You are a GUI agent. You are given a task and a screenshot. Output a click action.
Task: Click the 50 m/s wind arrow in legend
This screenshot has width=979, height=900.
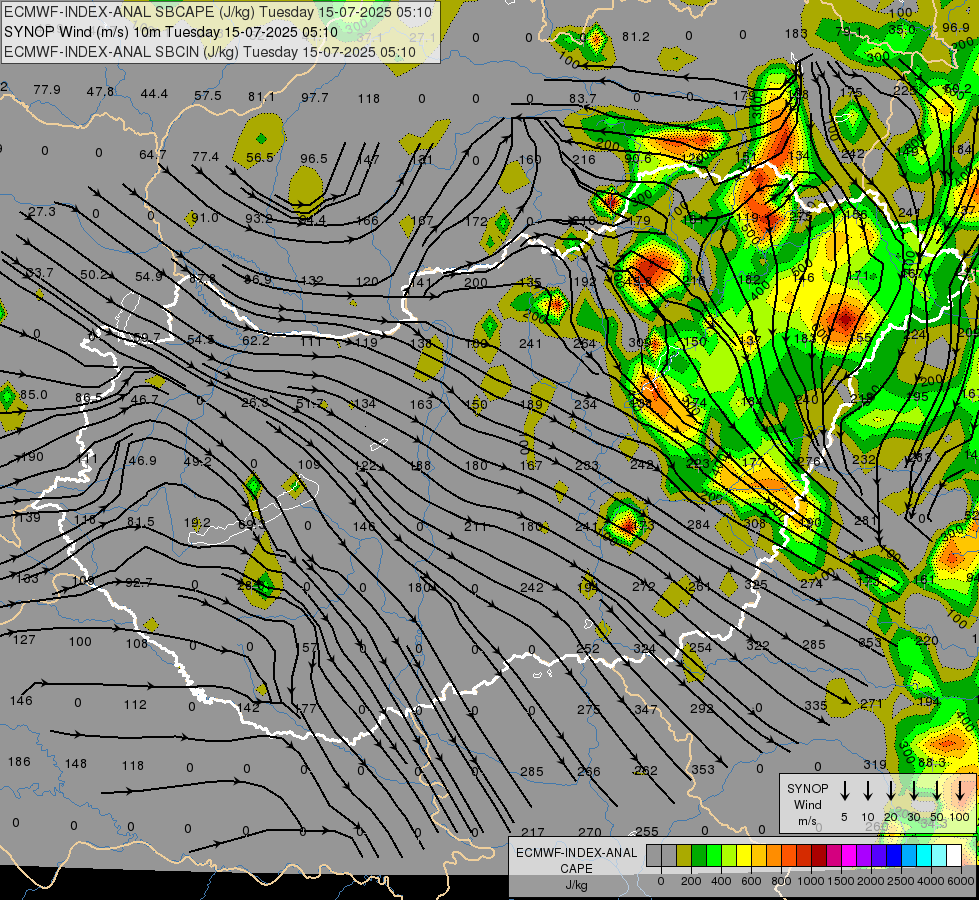click(937, 791)
